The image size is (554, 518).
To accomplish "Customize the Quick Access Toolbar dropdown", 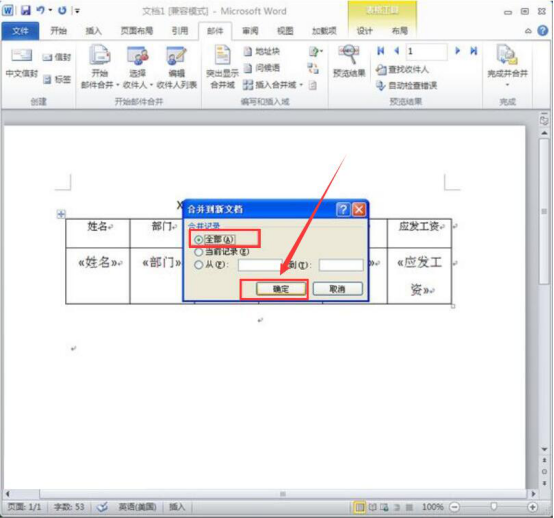I will pyautogui.click(x=77, y=11).
